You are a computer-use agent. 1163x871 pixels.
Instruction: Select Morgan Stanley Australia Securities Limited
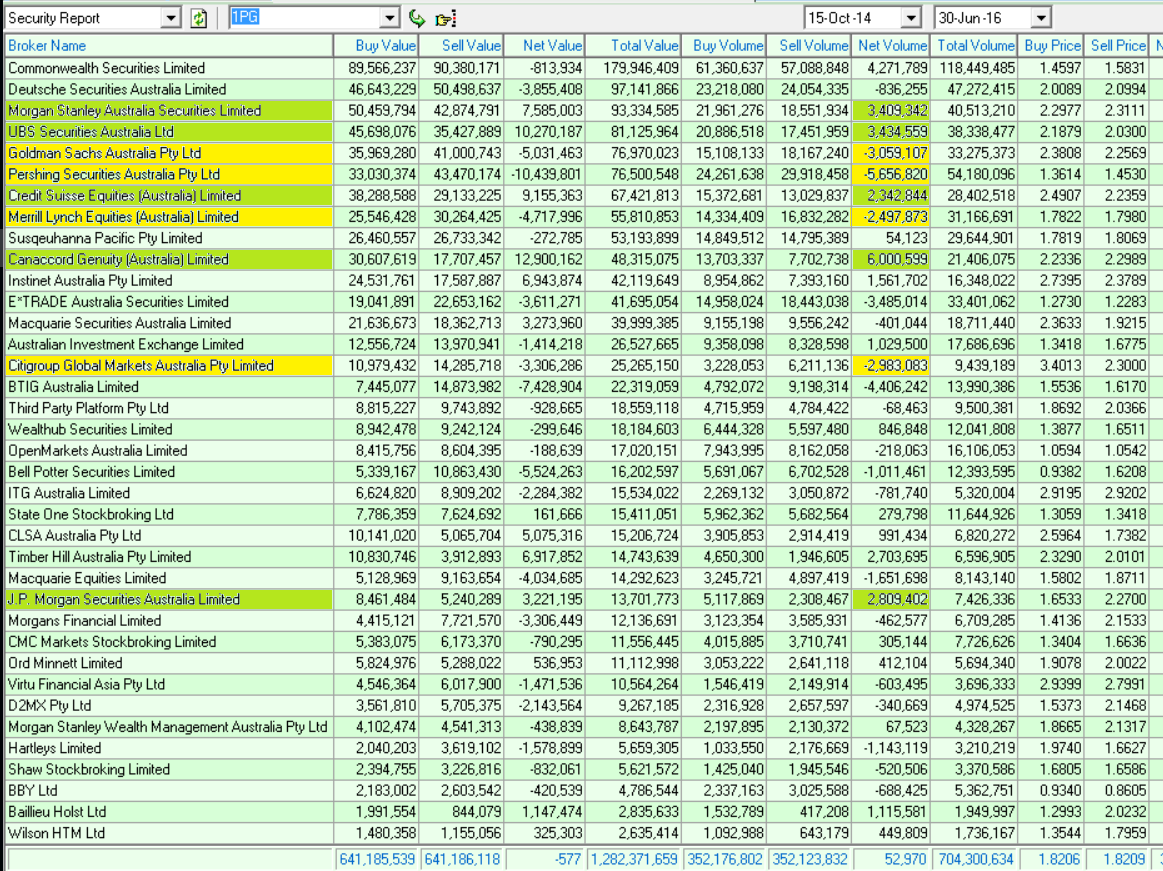point(168,111)
